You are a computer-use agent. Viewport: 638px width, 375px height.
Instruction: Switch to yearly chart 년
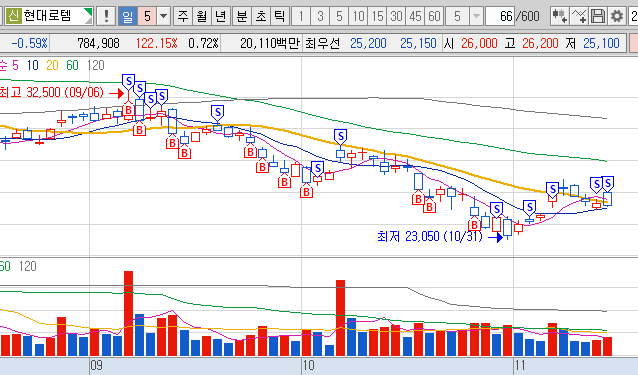click(x=221, y=16)
